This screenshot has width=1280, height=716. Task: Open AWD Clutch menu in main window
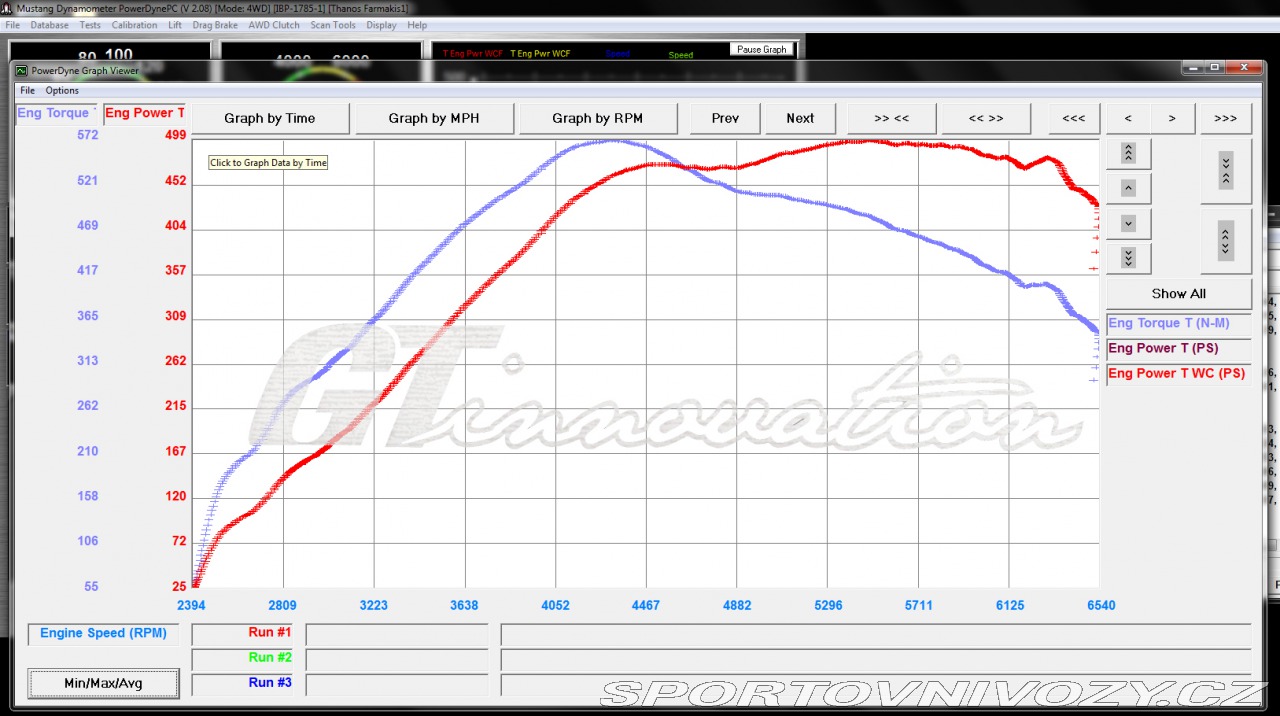point(274,25)
